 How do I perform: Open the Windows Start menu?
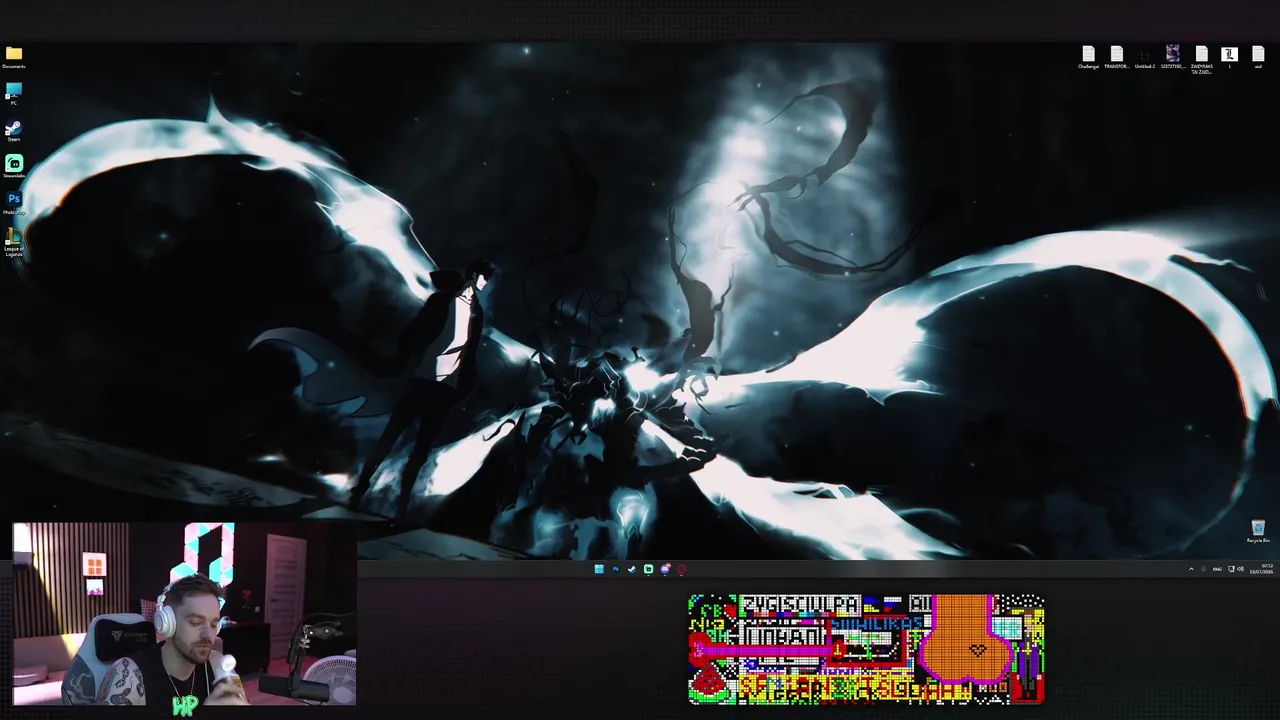[x=599, y=569]
